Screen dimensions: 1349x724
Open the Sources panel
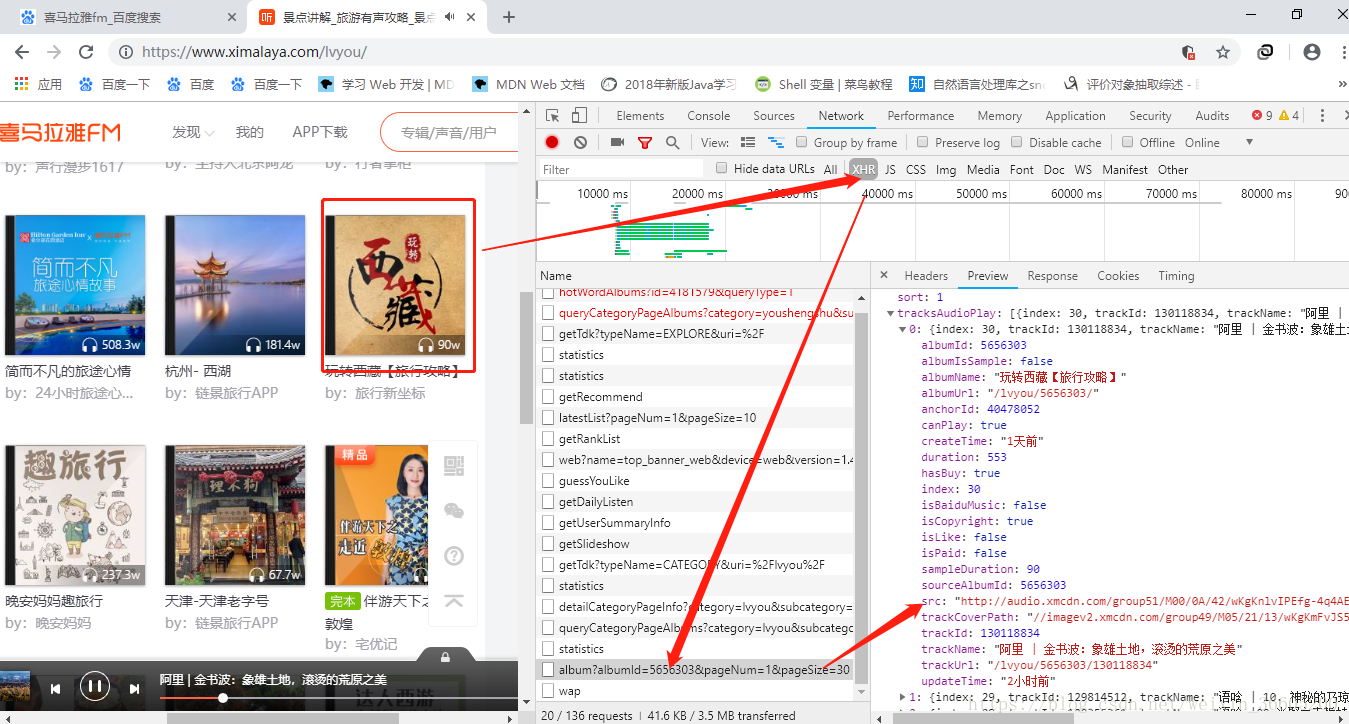click(x=774, y=116)
